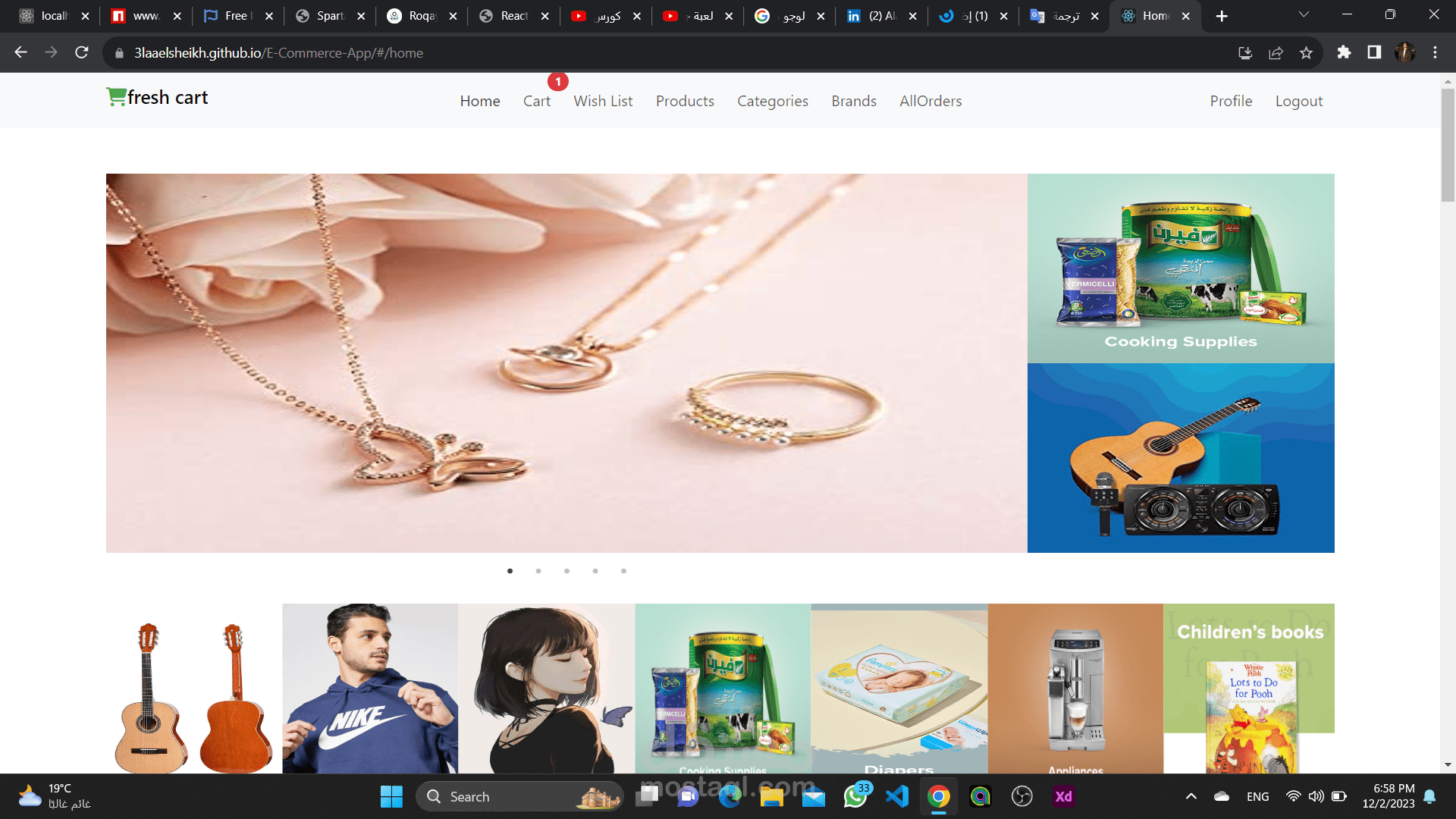Open new tab with plus button
The height and width of the screenshot is (819, 1456).
(1222, 16)
